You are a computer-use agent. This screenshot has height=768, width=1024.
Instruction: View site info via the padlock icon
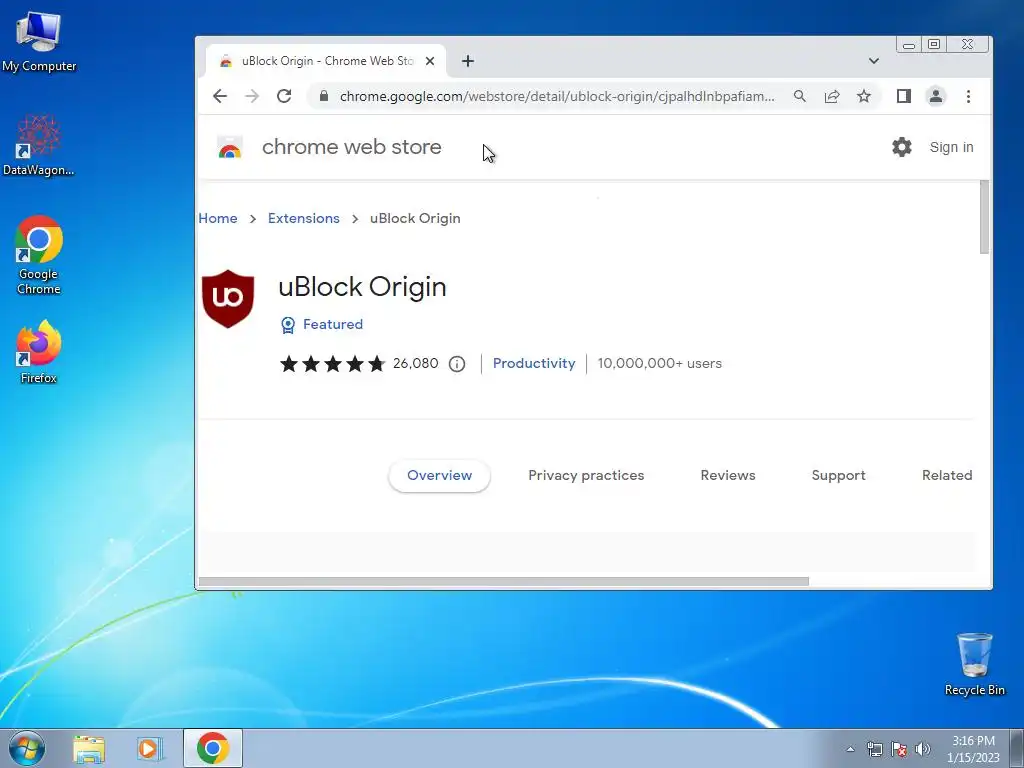coord(323,97)
